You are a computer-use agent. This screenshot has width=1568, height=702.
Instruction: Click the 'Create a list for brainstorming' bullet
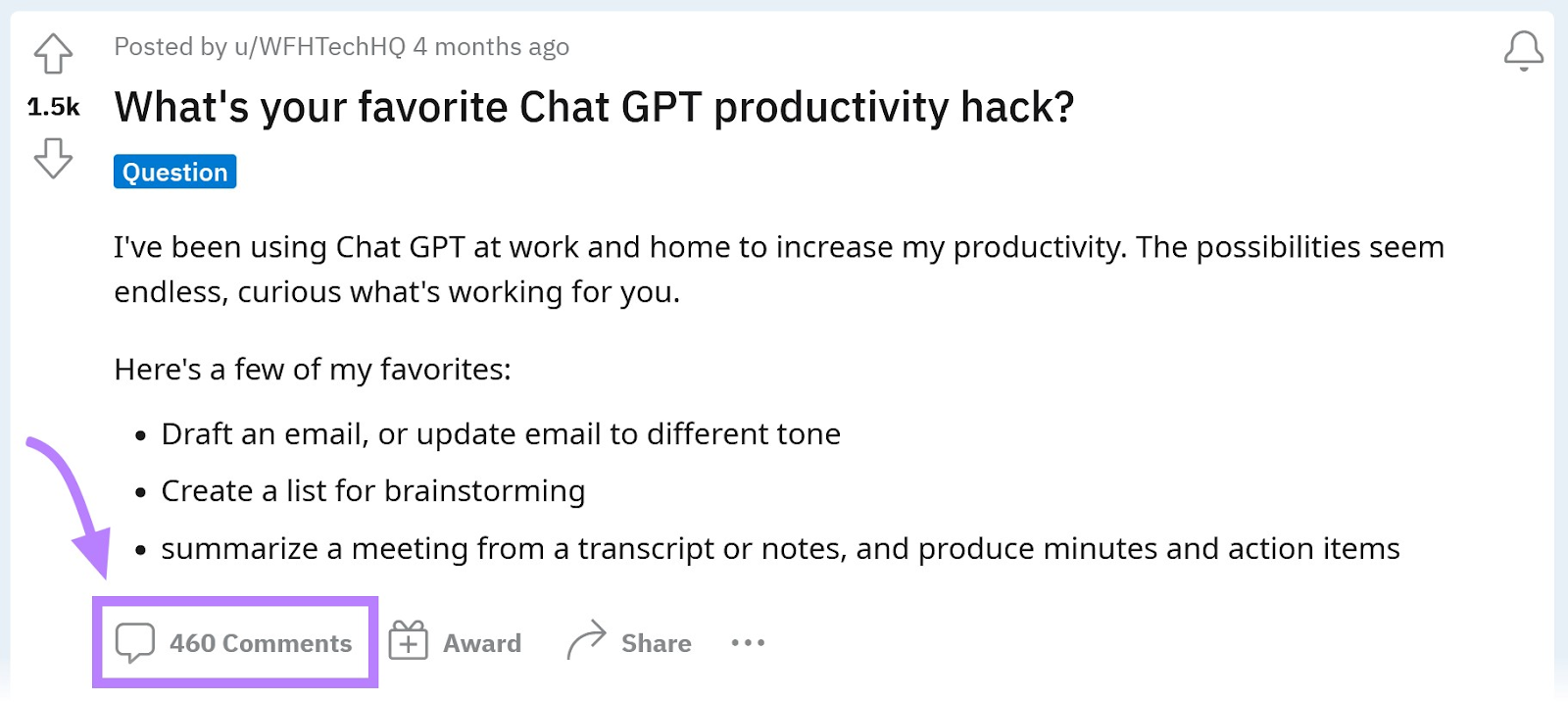(x=372, y=490)
